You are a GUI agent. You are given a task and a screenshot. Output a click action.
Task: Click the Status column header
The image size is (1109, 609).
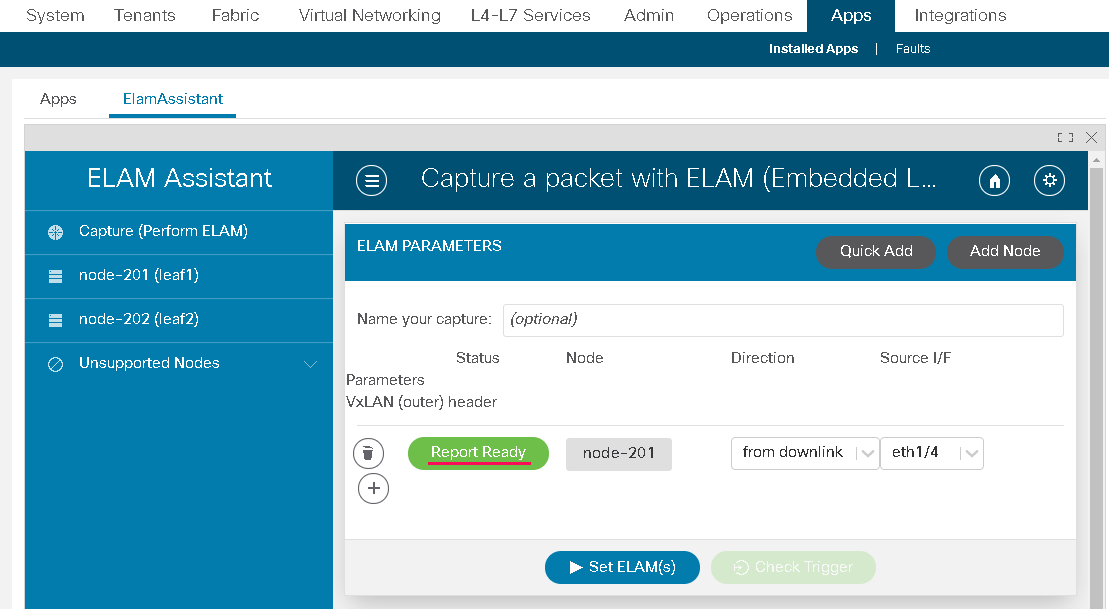click(x=477, y=359)
